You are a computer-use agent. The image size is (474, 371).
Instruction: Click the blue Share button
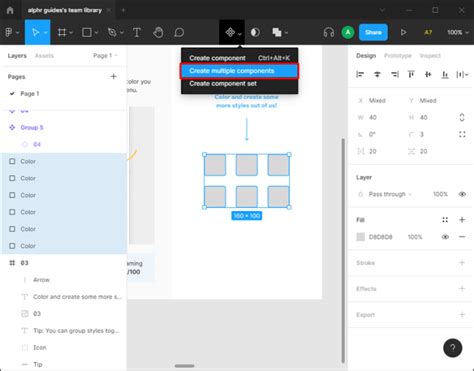(373, 32)
